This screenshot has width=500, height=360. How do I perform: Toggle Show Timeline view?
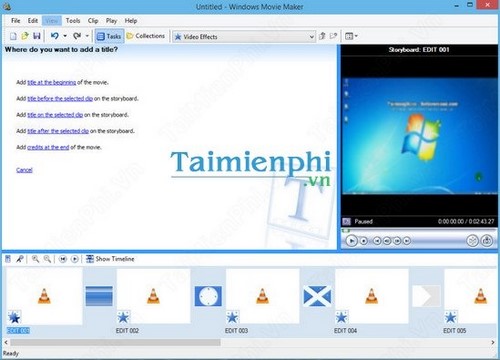coord(110,259)
